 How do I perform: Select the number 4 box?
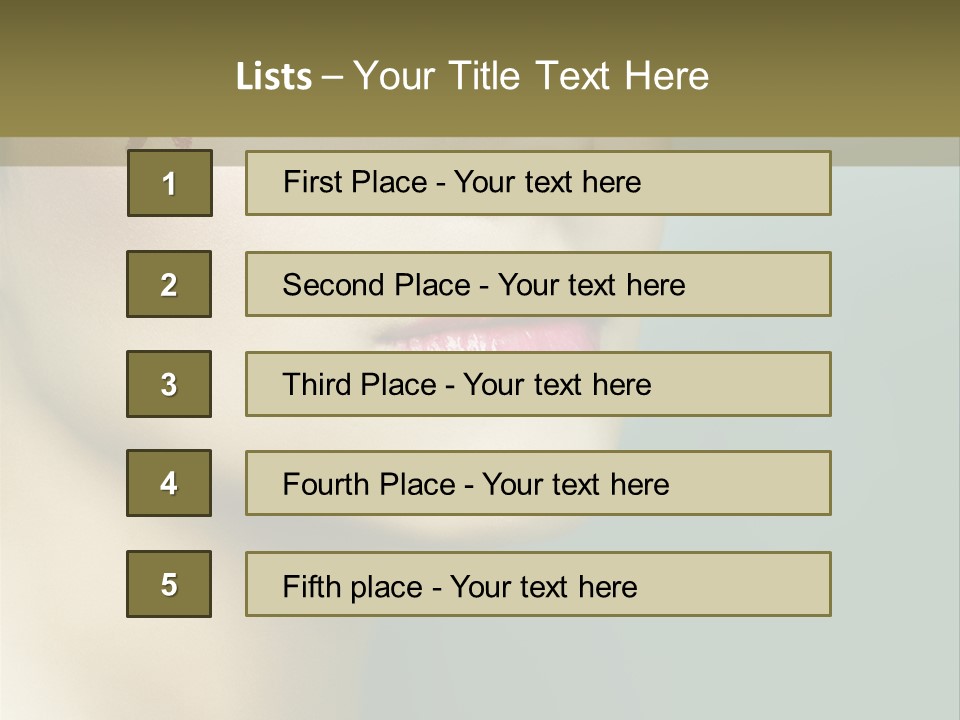point(169,483)
